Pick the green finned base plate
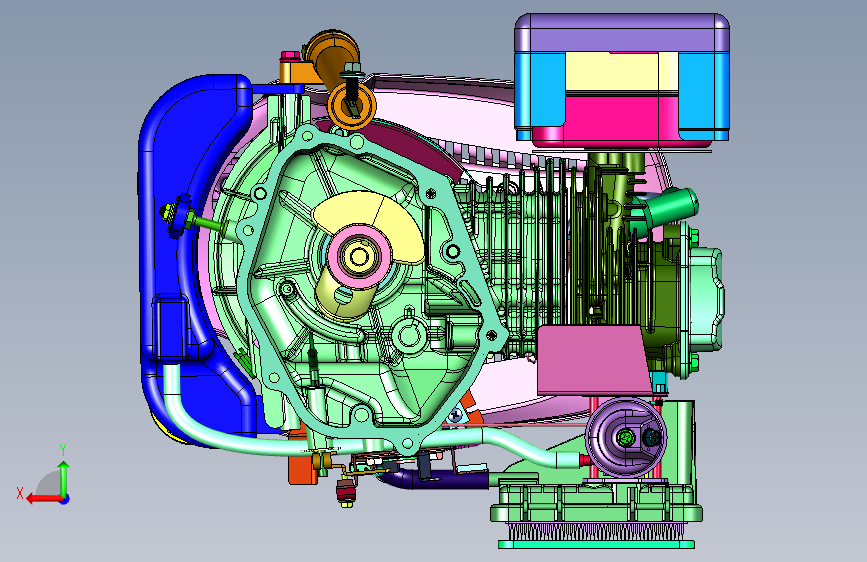The image size is (867, 562). click(x=596, y=506)
